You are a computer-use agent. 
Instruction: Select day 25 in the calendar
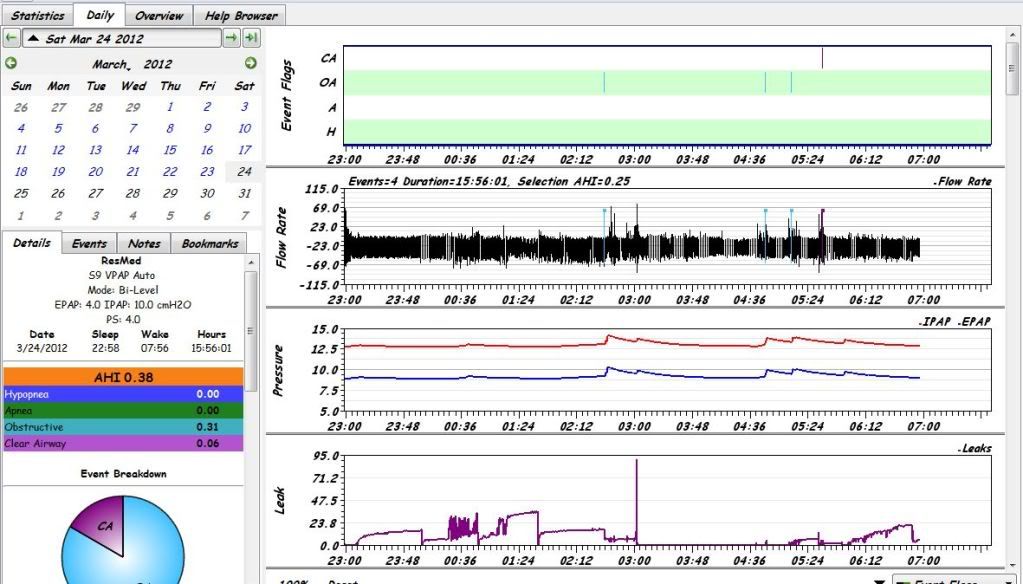point(22,193)
